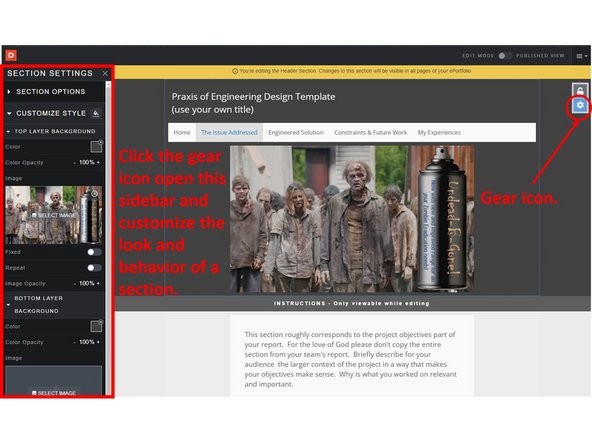Decrease bottom layer Color Opacity
The height and width of the screenshot is (444, 592).
pyautogui.click(x=75, y=342)
